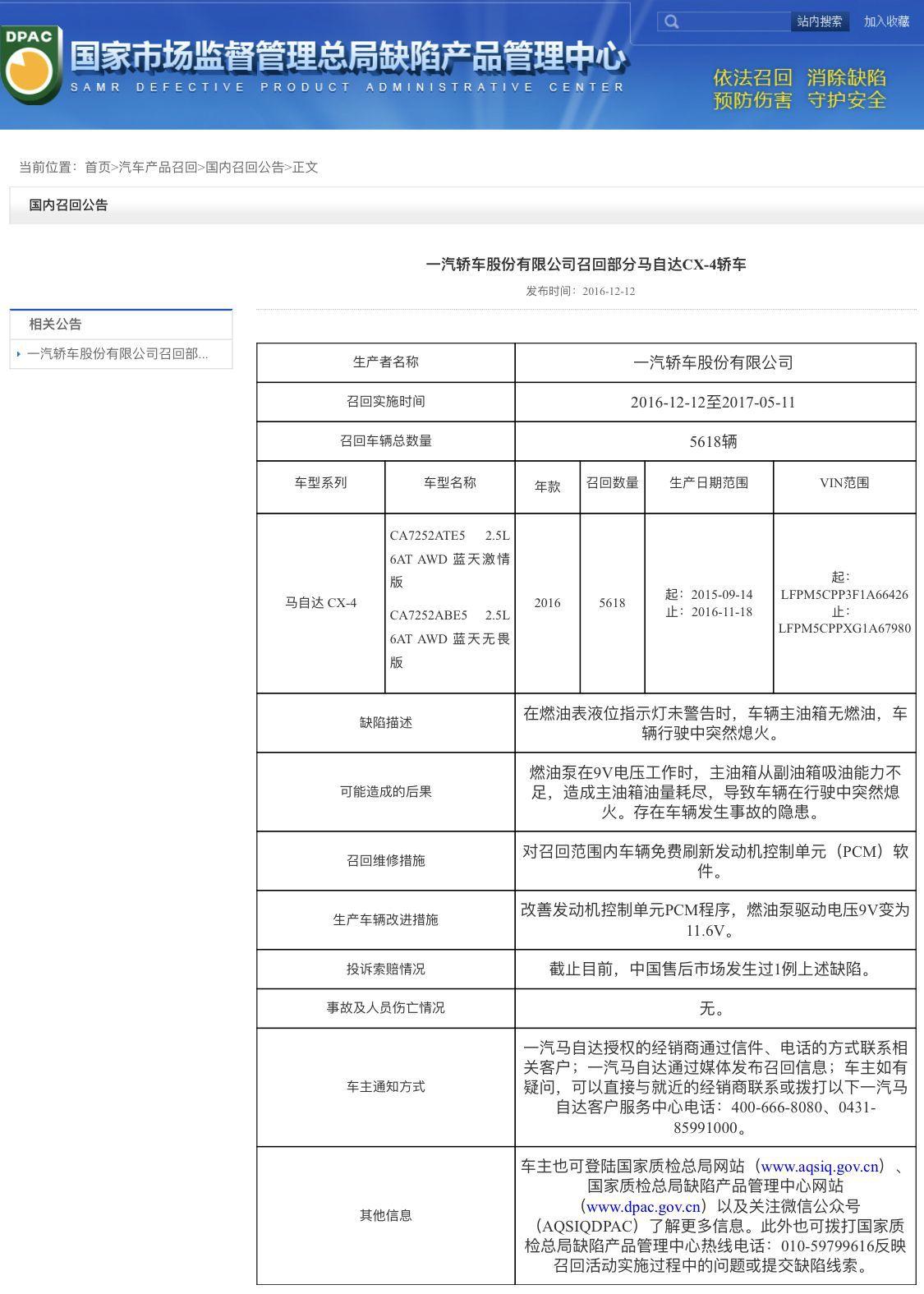The image size is (924, 1294).
Task: Click the slogan 依法召回 消除缺陷
Action: 799,78
